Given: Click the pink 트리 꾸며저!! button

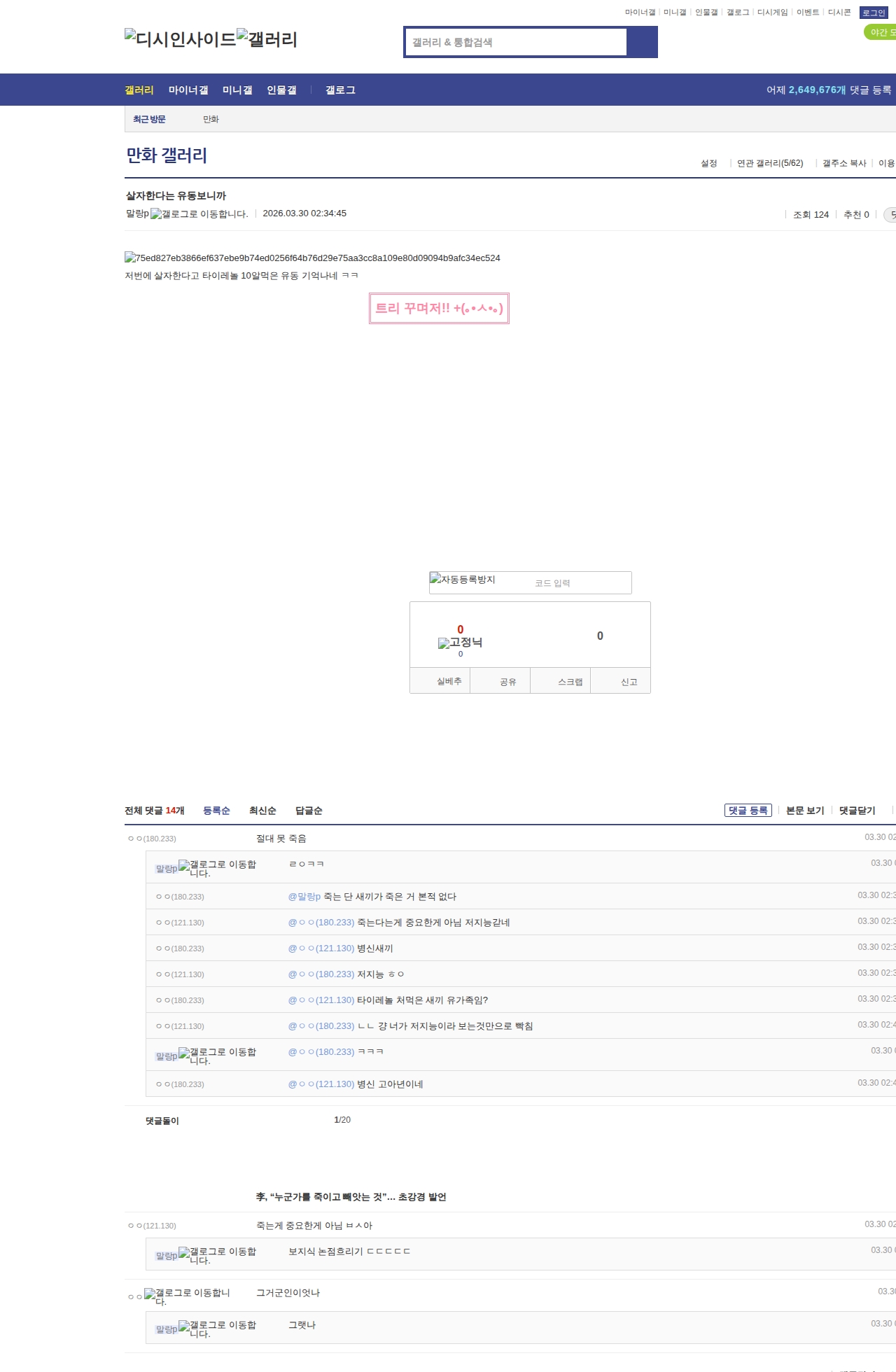Looking at the screenshot, I should [x=439, y=308].
